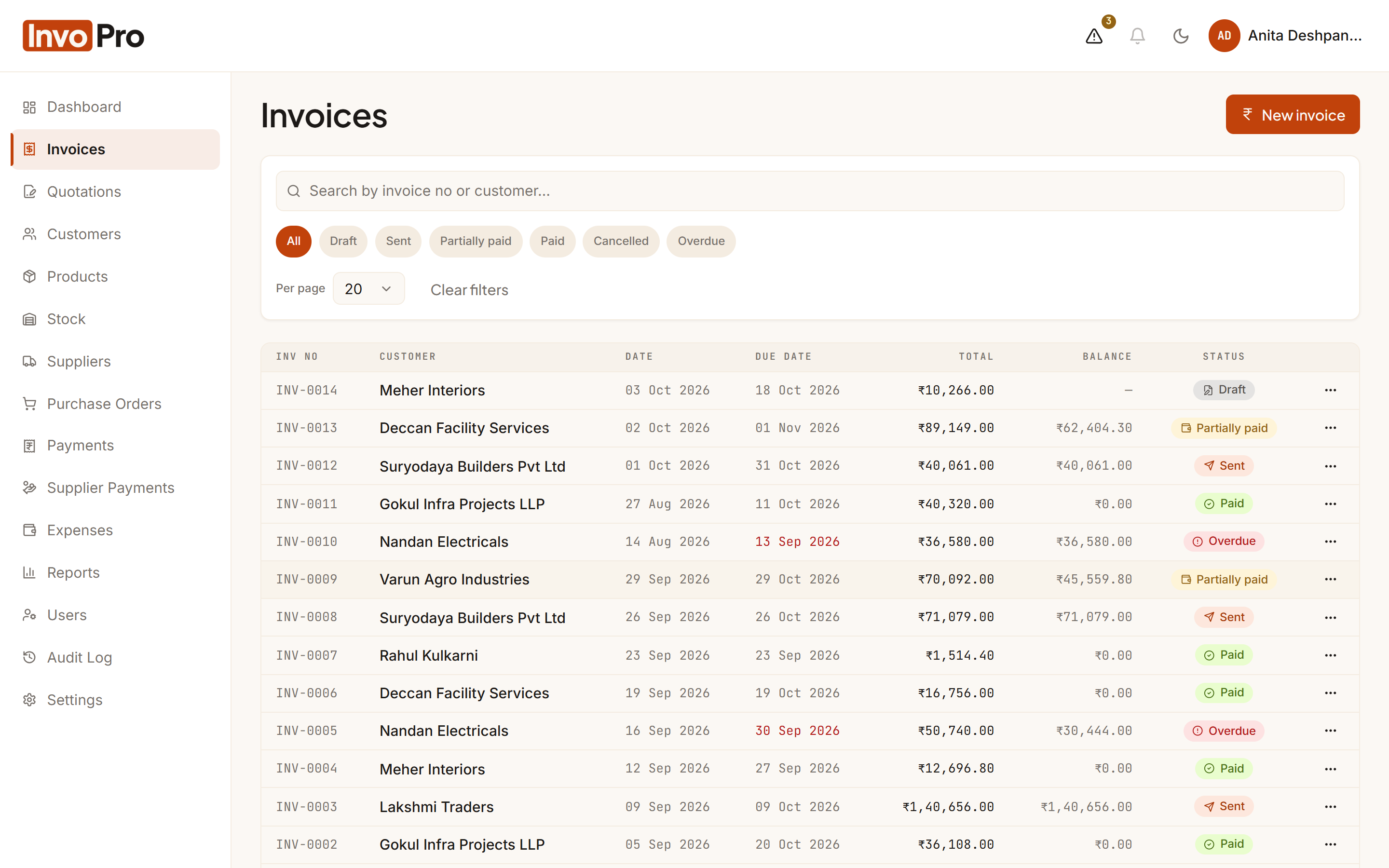1389x868 pixels.
Task: Open Invoices section in sidebar
Action: pos(115,149)
